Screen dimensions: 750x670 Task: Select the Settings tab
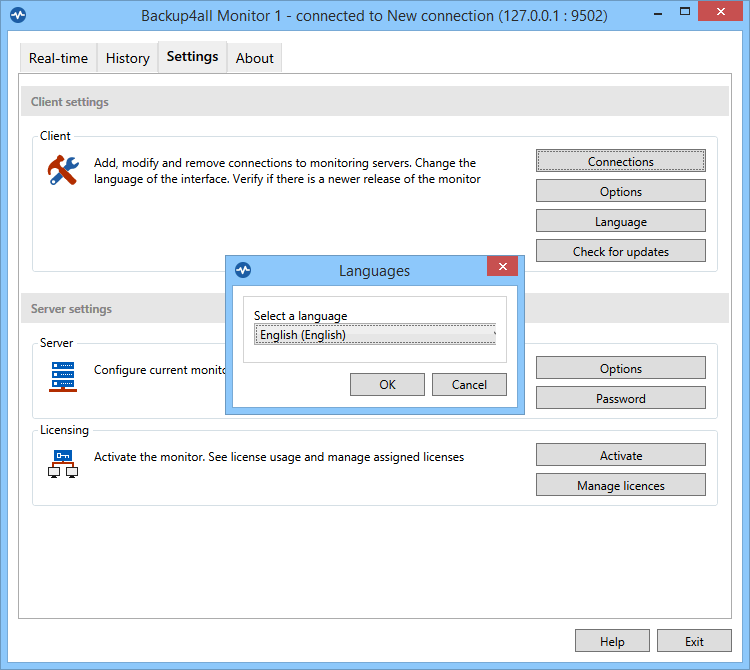tap(192, 56)
